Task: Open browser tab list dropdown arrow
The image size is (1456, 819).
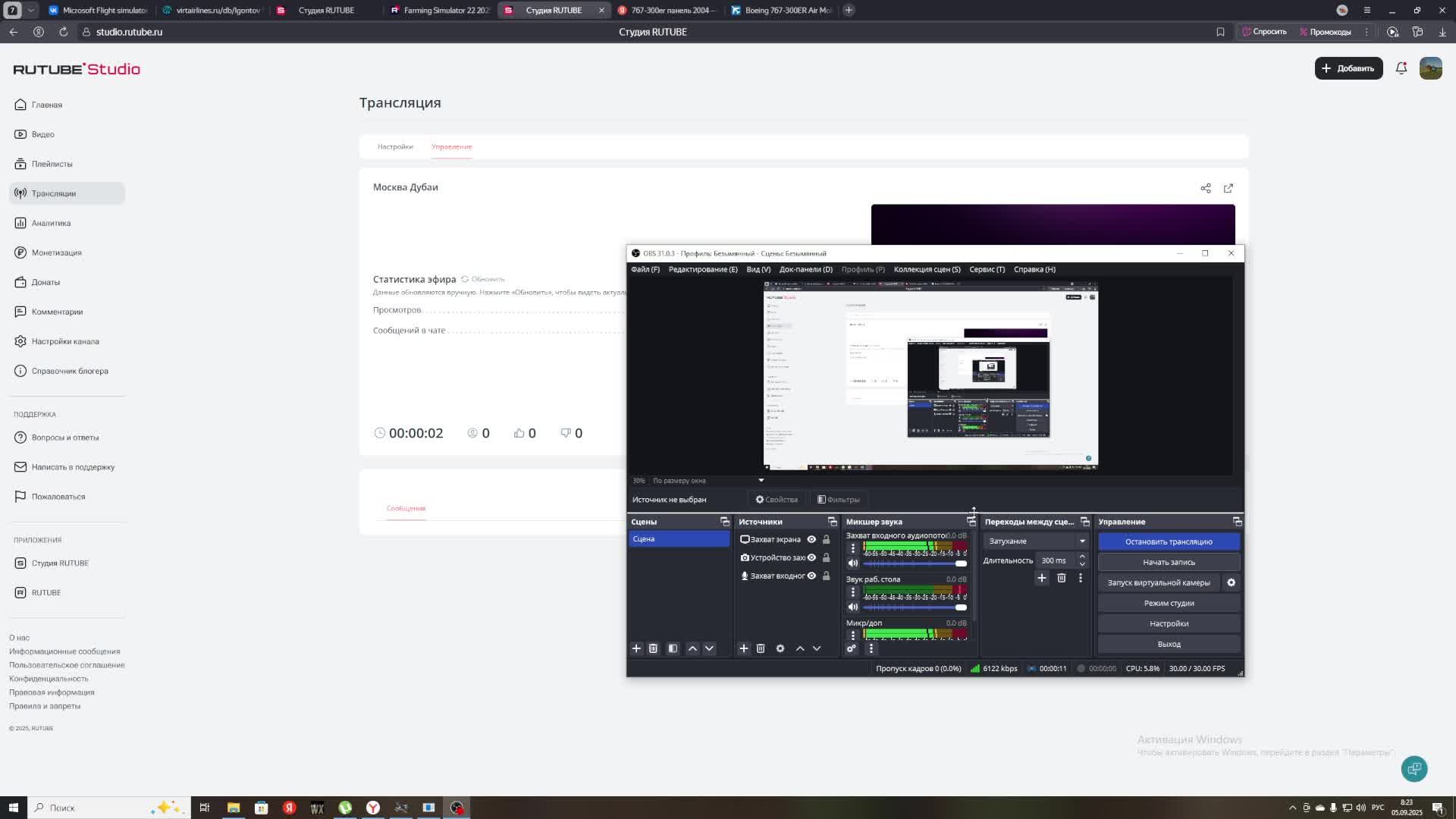Action: 30,10
